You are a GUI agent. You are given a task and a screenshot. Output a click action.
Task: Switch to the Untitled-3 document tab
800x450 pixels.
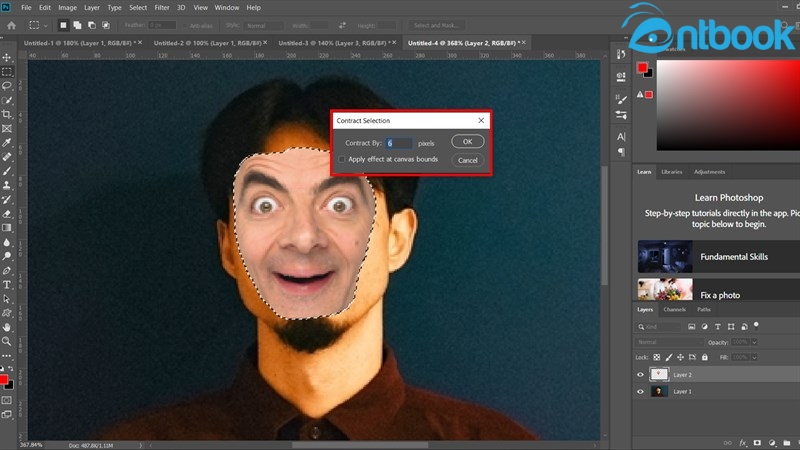[x=335, y=43]
